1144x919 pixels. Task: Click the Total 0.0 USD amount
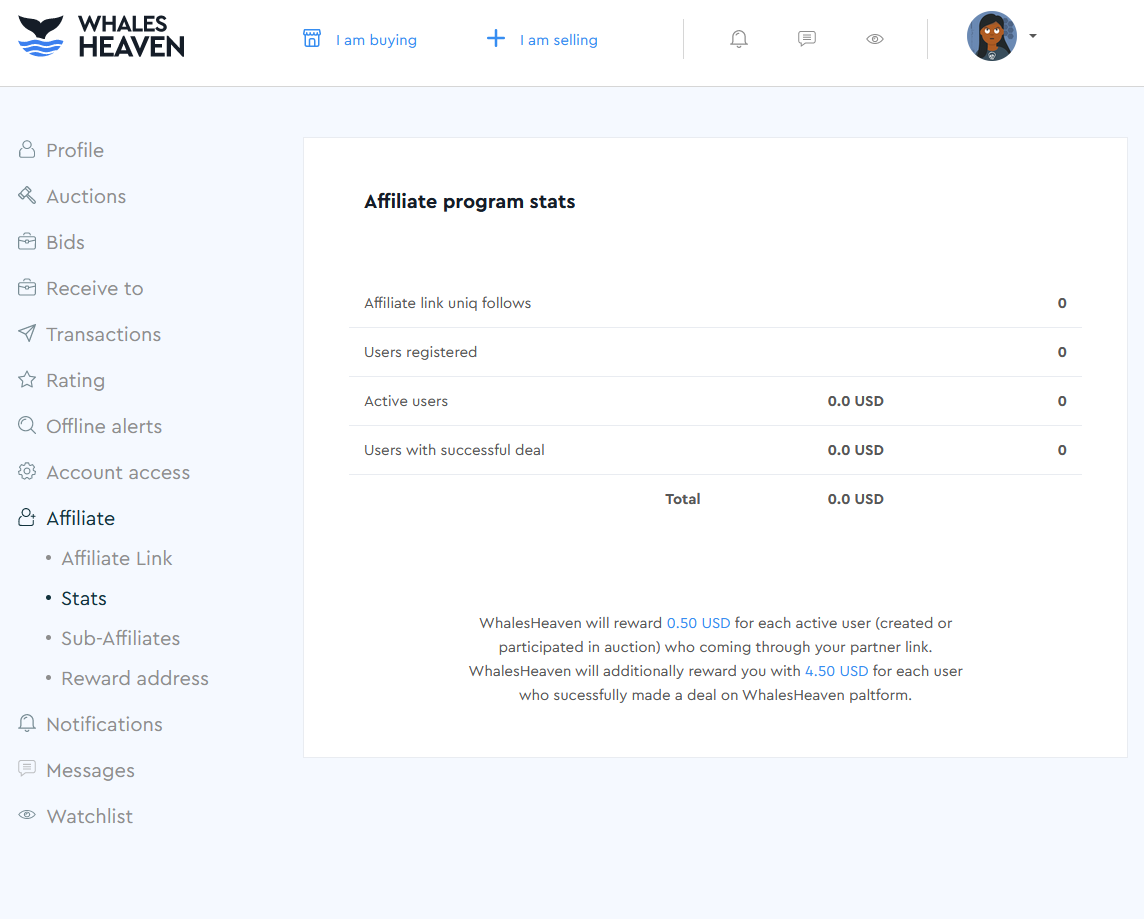click(x=855, y=499)
